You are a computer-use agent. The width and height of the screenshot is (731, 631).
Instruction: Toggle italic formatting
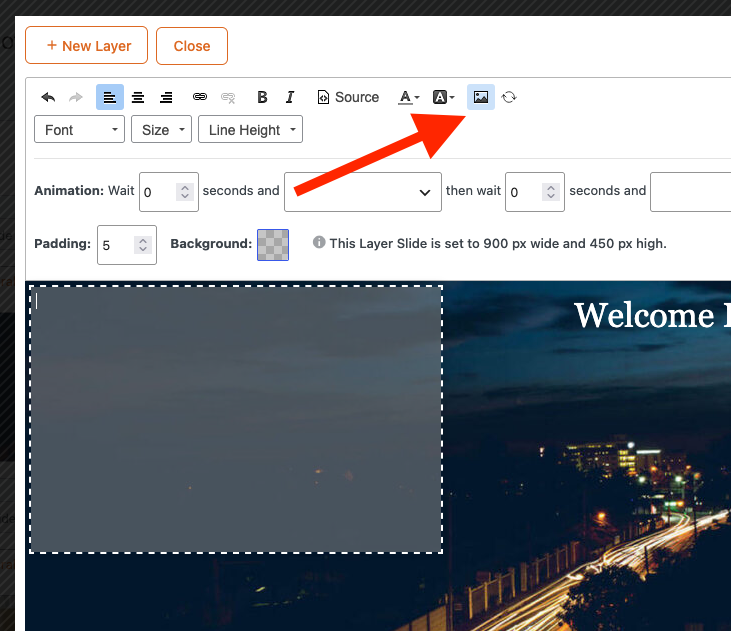coord(290,97)
